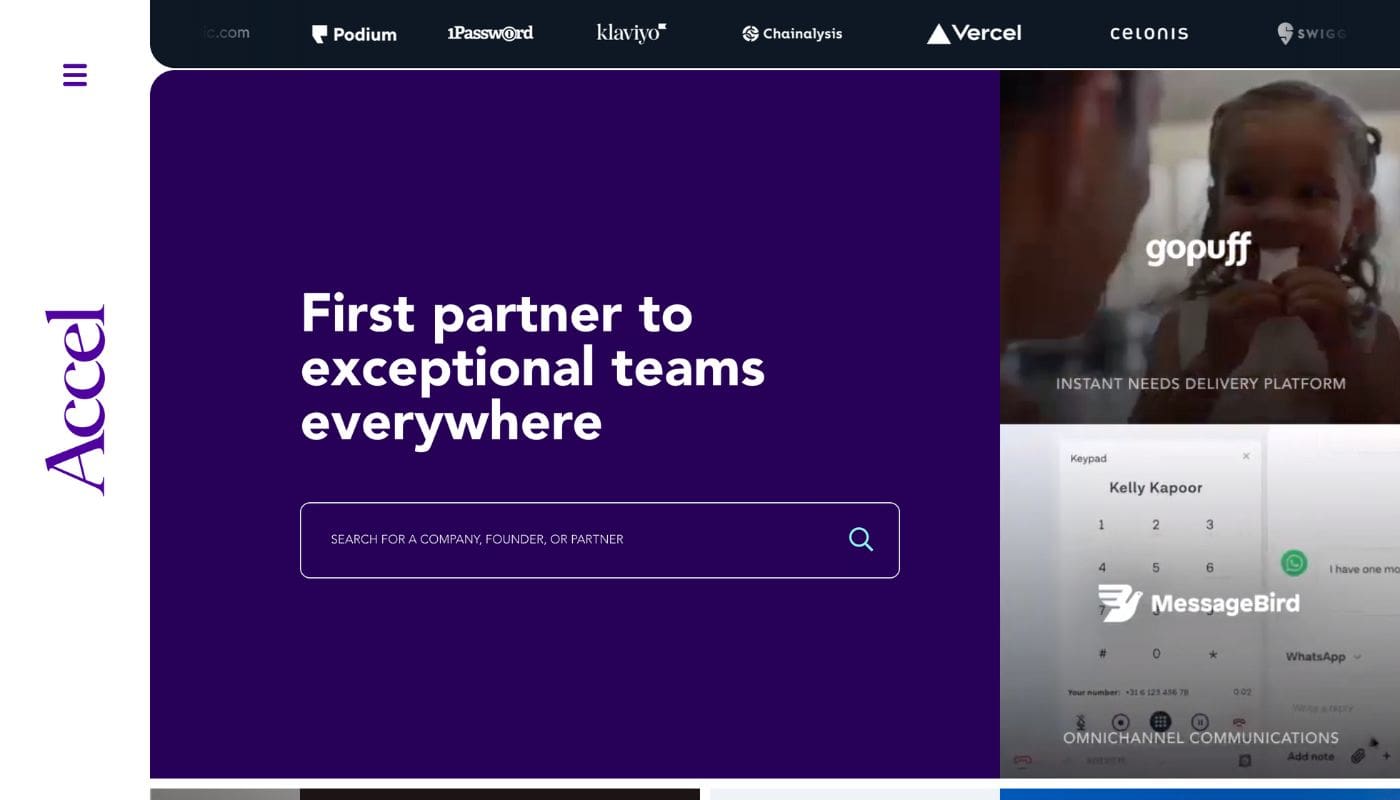
Task: Click the MessageBird logo on the tile
Action: tap(1199, 603)
